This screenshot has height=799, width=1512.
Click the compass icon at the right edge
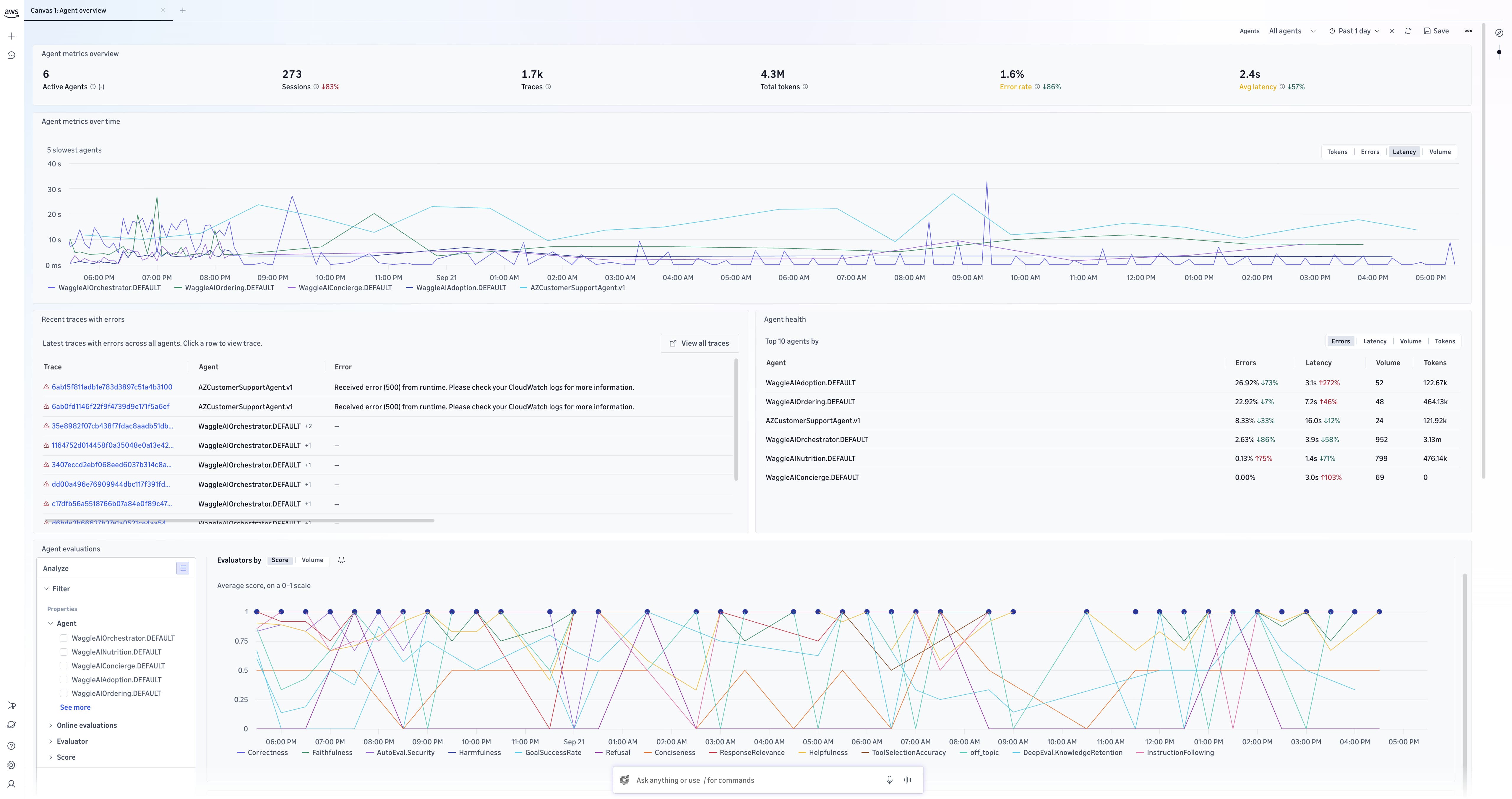[x=1499, y=33]
